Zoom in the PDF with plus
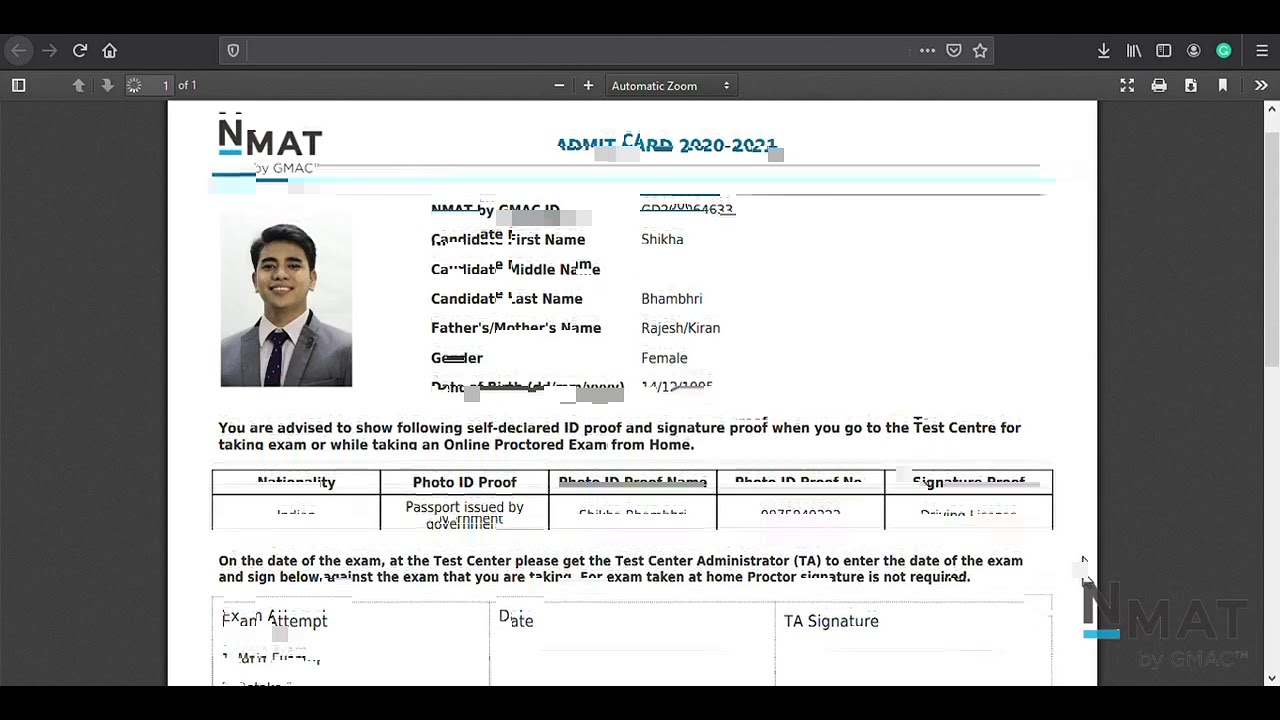Image resolution: width=1280 pixels, height=720 pixels. 588,86
